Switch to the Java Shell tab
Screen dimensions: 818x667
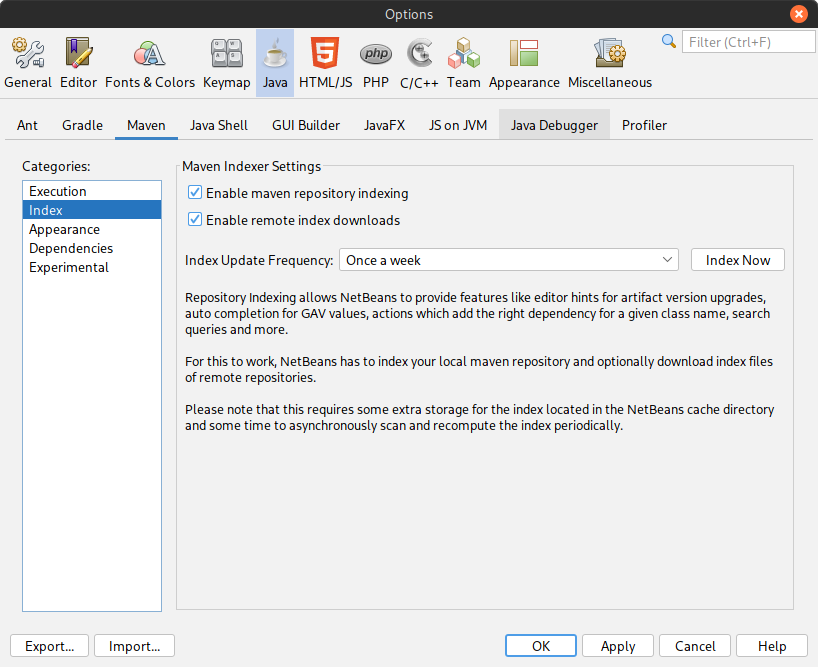tap(219, 125)
